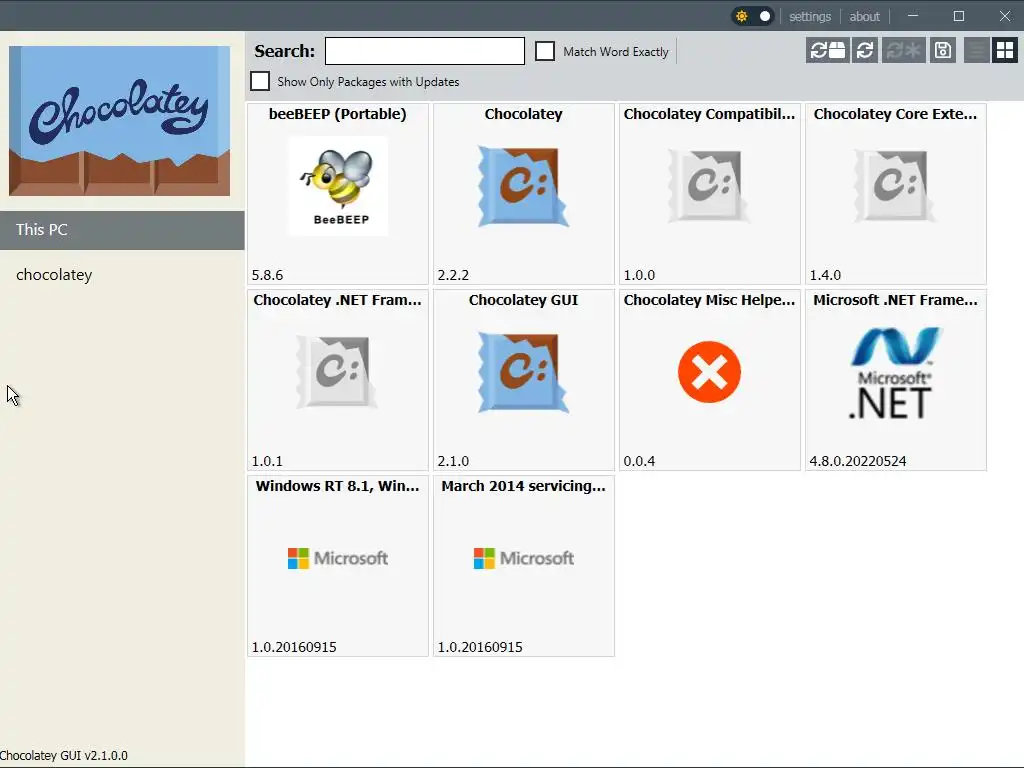
Task: Click the Chocolatey GUI tile title
Action: [x=523, y=300]
